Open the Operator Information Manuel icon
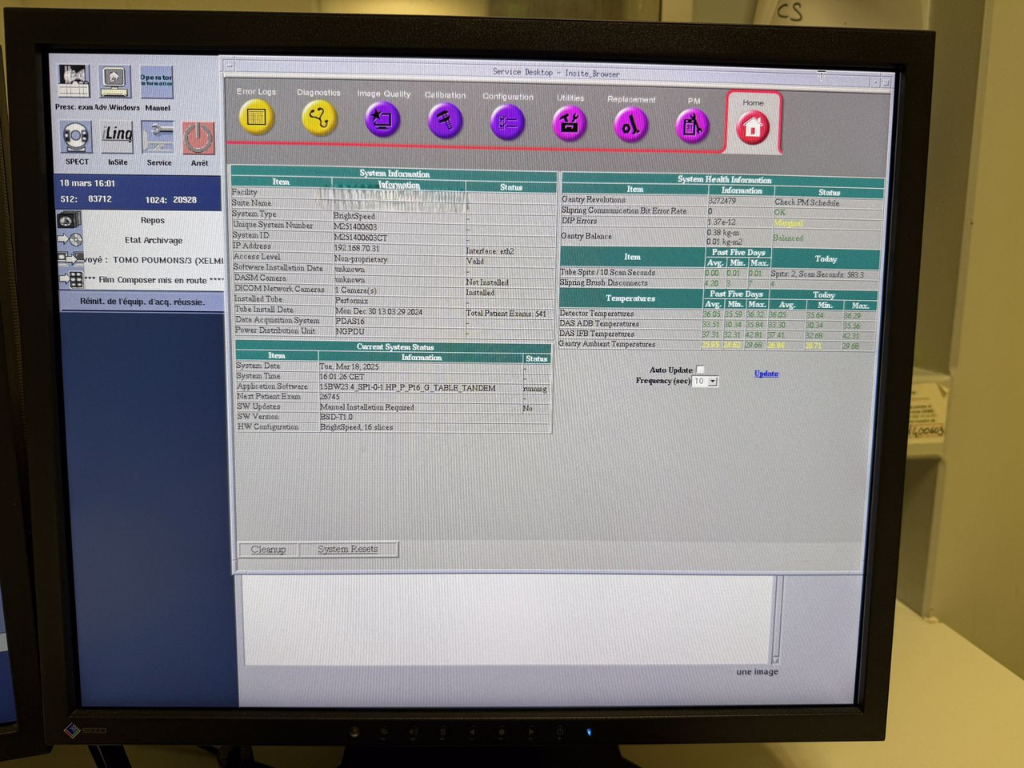The height and width of the screenshot is (768, 1024). pyautogui.click(x=157, y=82)
